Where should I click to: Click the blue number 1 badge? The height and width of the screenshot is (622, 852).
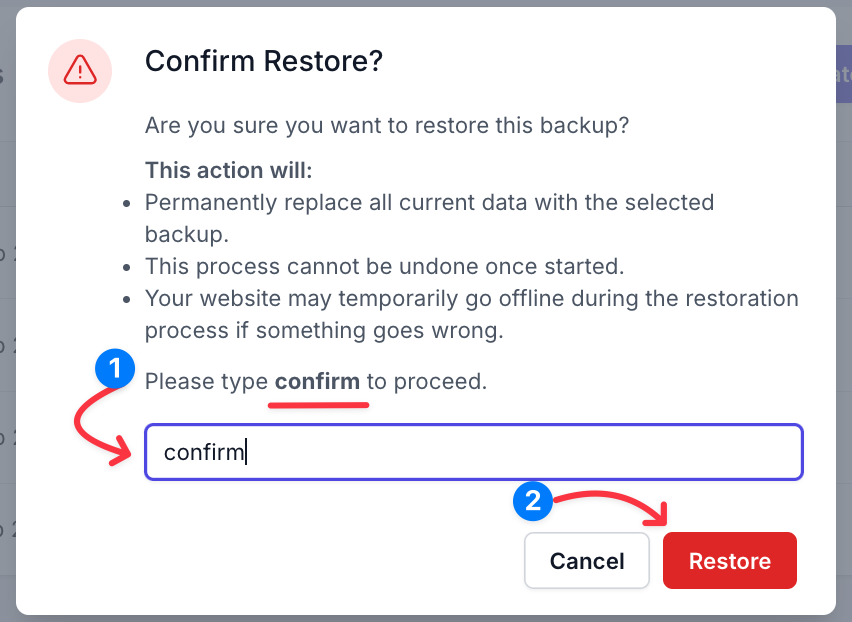click(x=115, y=369)
